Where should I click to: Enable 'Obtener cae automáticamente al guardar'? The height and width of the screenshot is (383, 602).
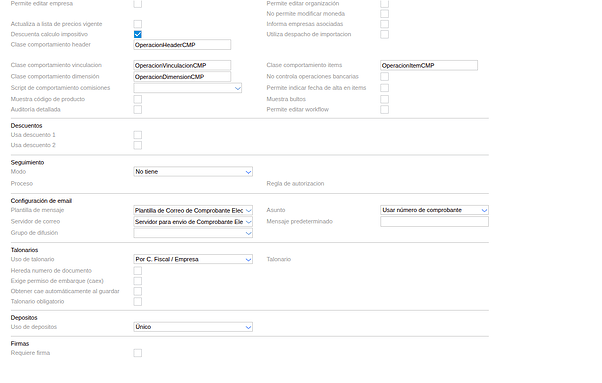(x=137, y=291)
